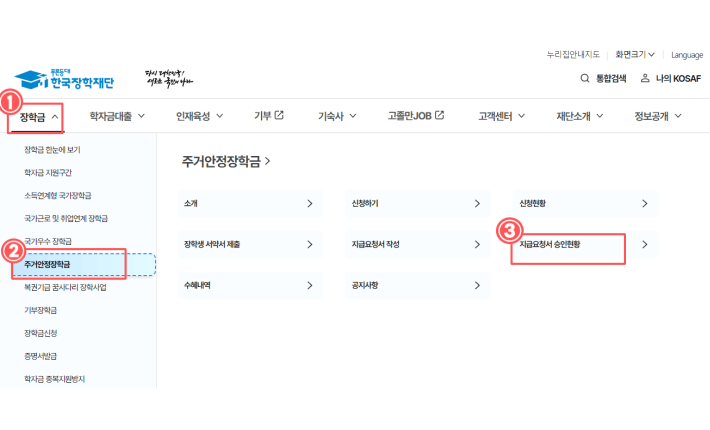Select 증명서발급 in sidebar

coord(40,356)
